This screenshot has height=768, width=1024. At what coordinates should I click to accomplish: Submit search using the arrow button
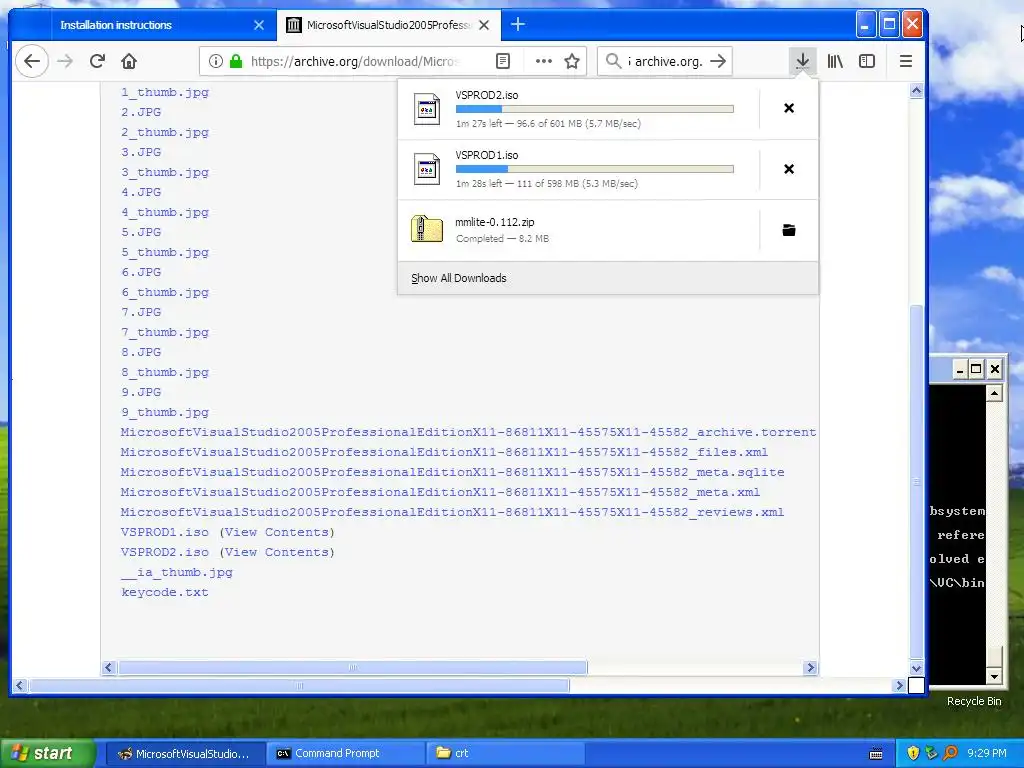click(718, 61)
